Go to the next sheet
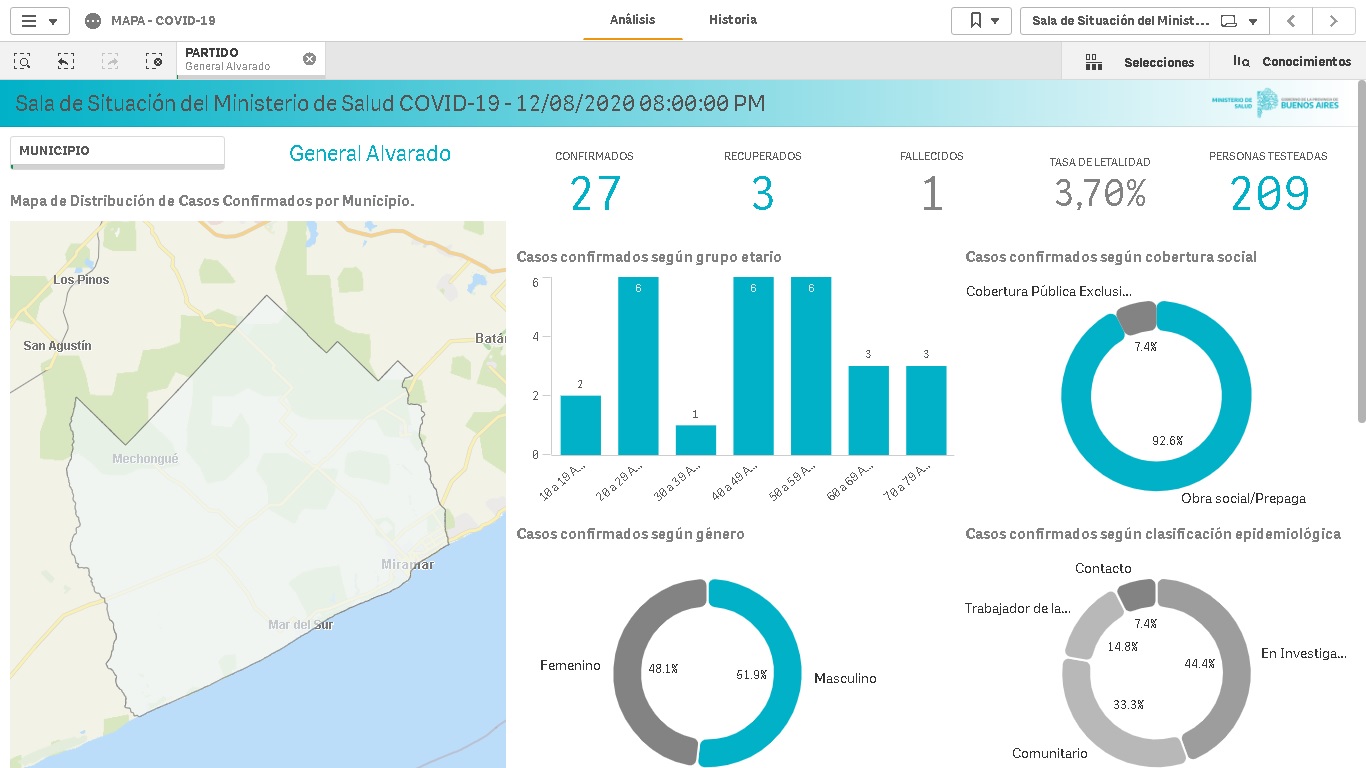 click(x=1334, y=21)
